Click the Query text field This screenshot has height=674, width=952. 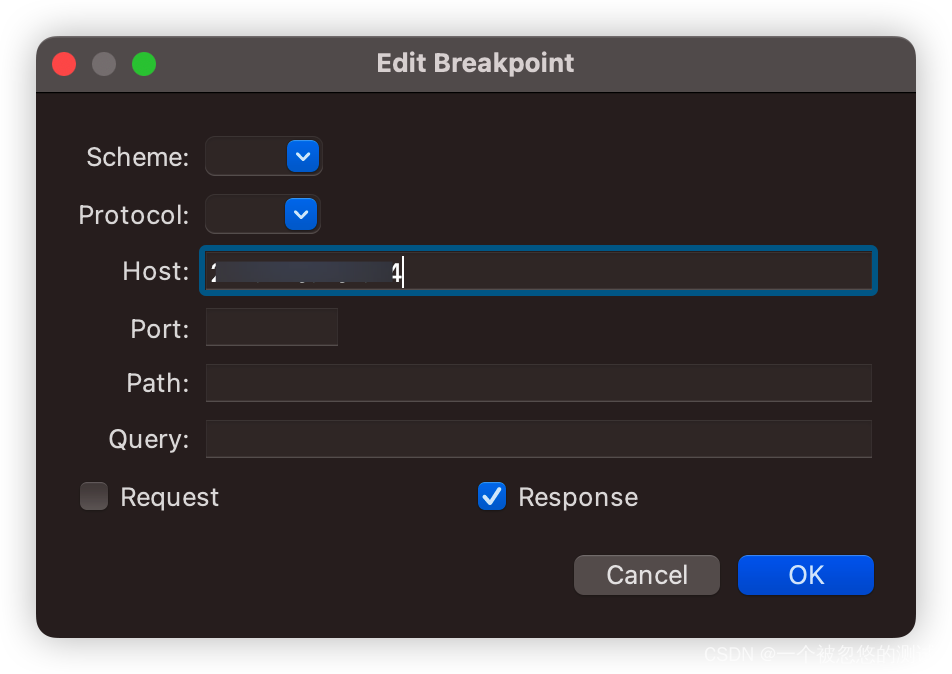click(x=538, y=439)
